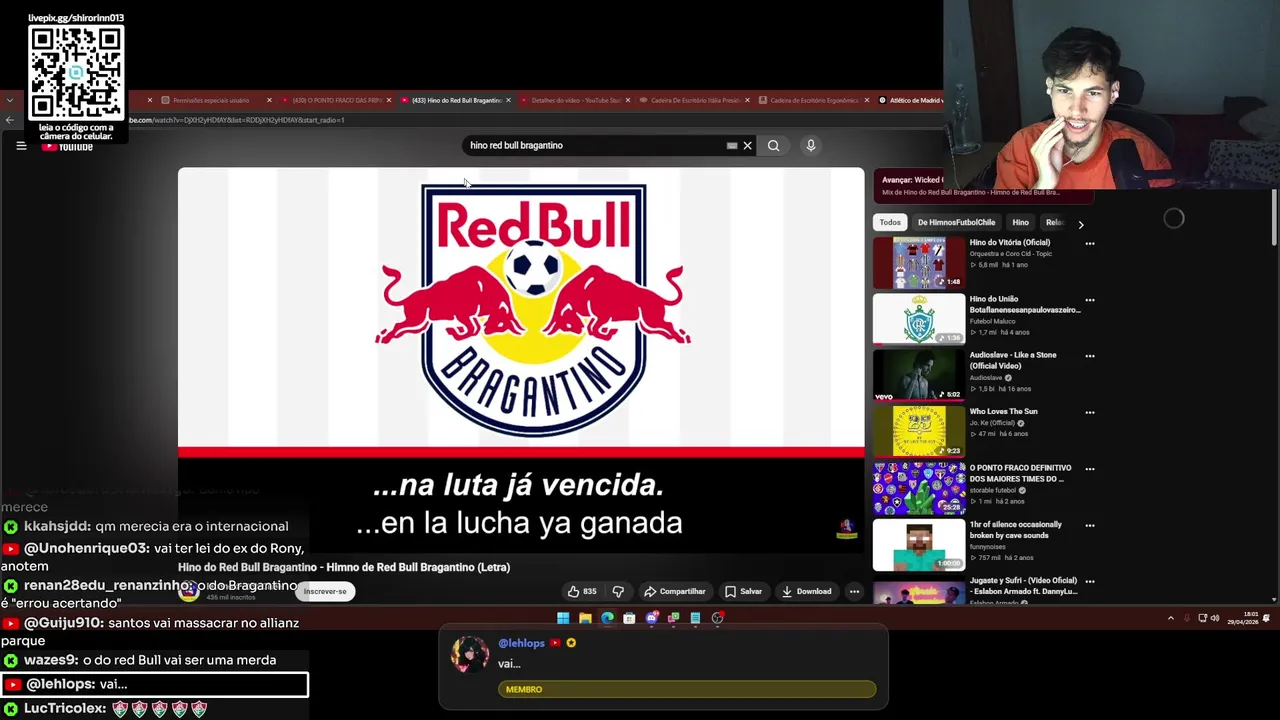Image resolution: width=1280 pixels, height=720 pixels.
Task: Close the Hino do Red Bull Bragantino tab
Action: click(x=508, y=100)
